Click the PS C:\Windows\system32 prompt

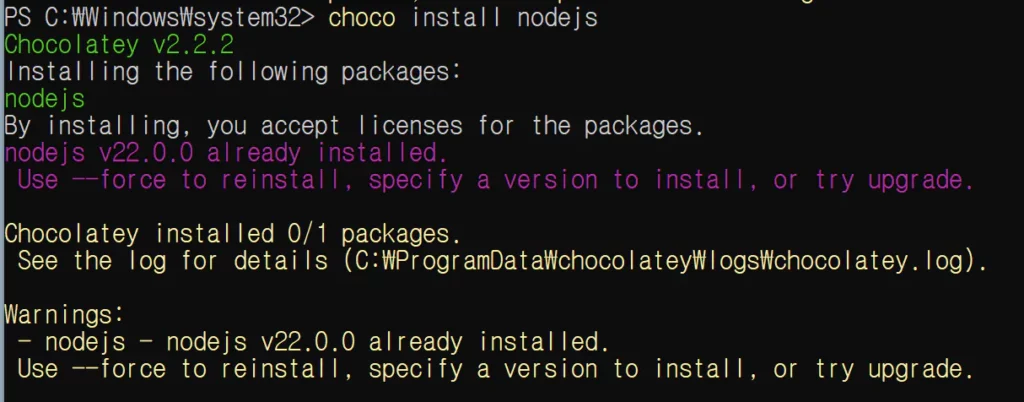(160, 17)
